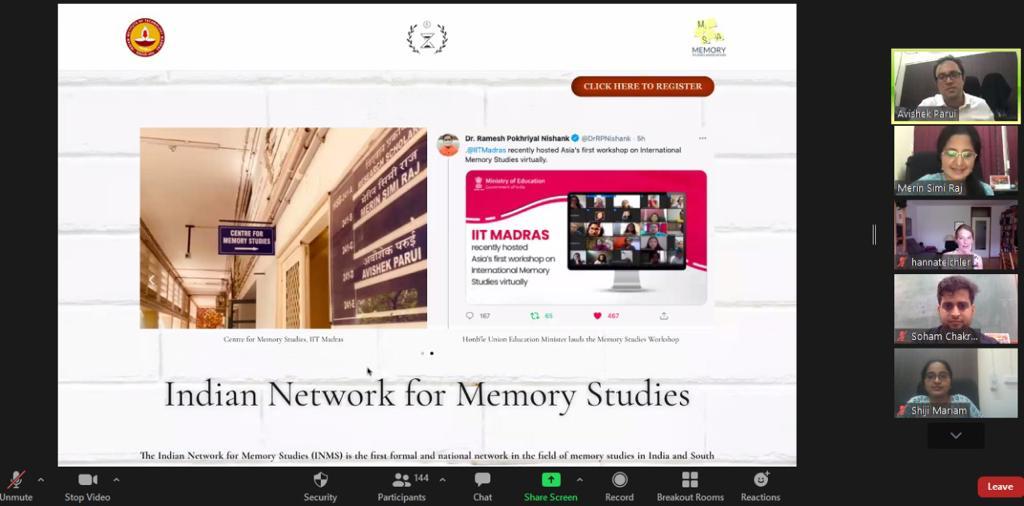Unmute the microphone
Screen dimensions: 1024x506
tap(16, 481)
